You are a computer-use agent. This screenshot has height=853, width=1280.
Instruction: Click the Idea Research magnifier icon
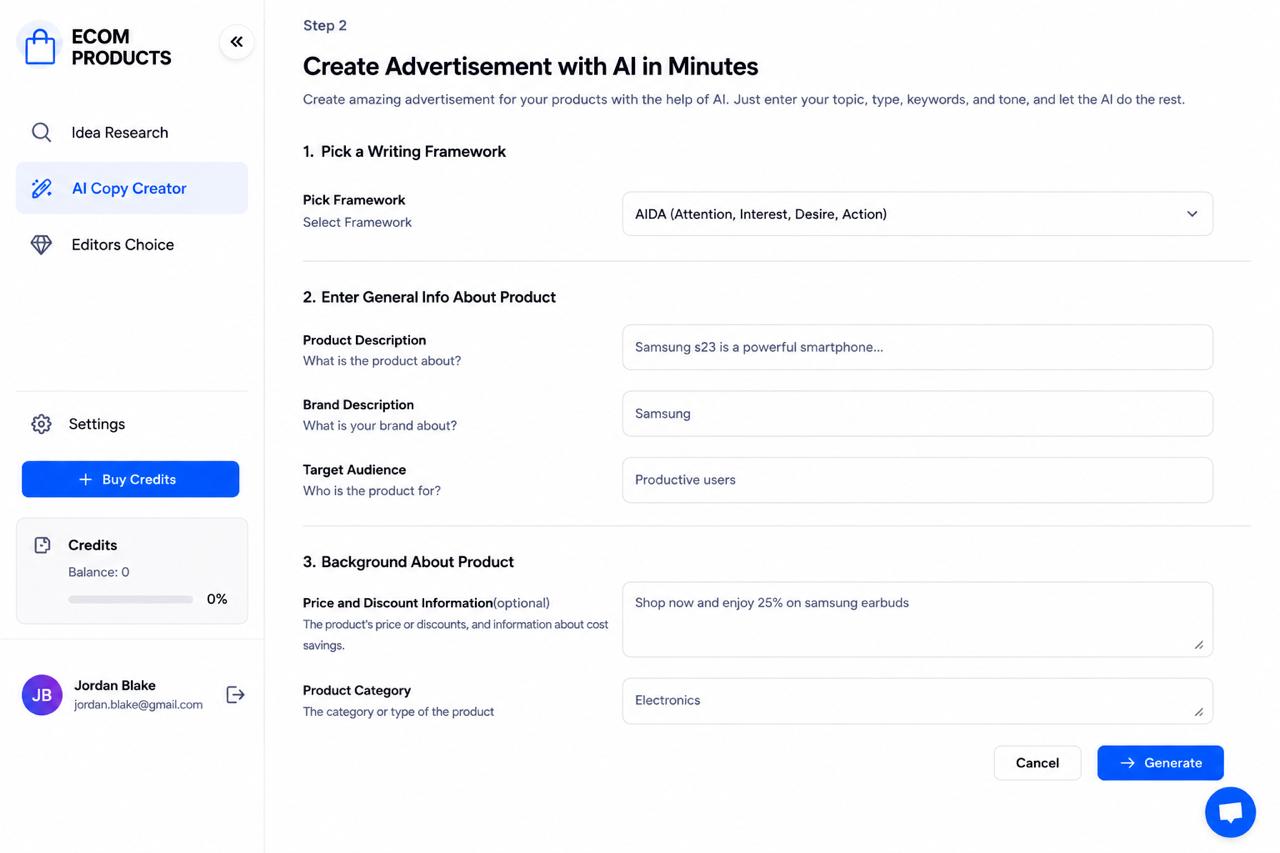point(41,132)
